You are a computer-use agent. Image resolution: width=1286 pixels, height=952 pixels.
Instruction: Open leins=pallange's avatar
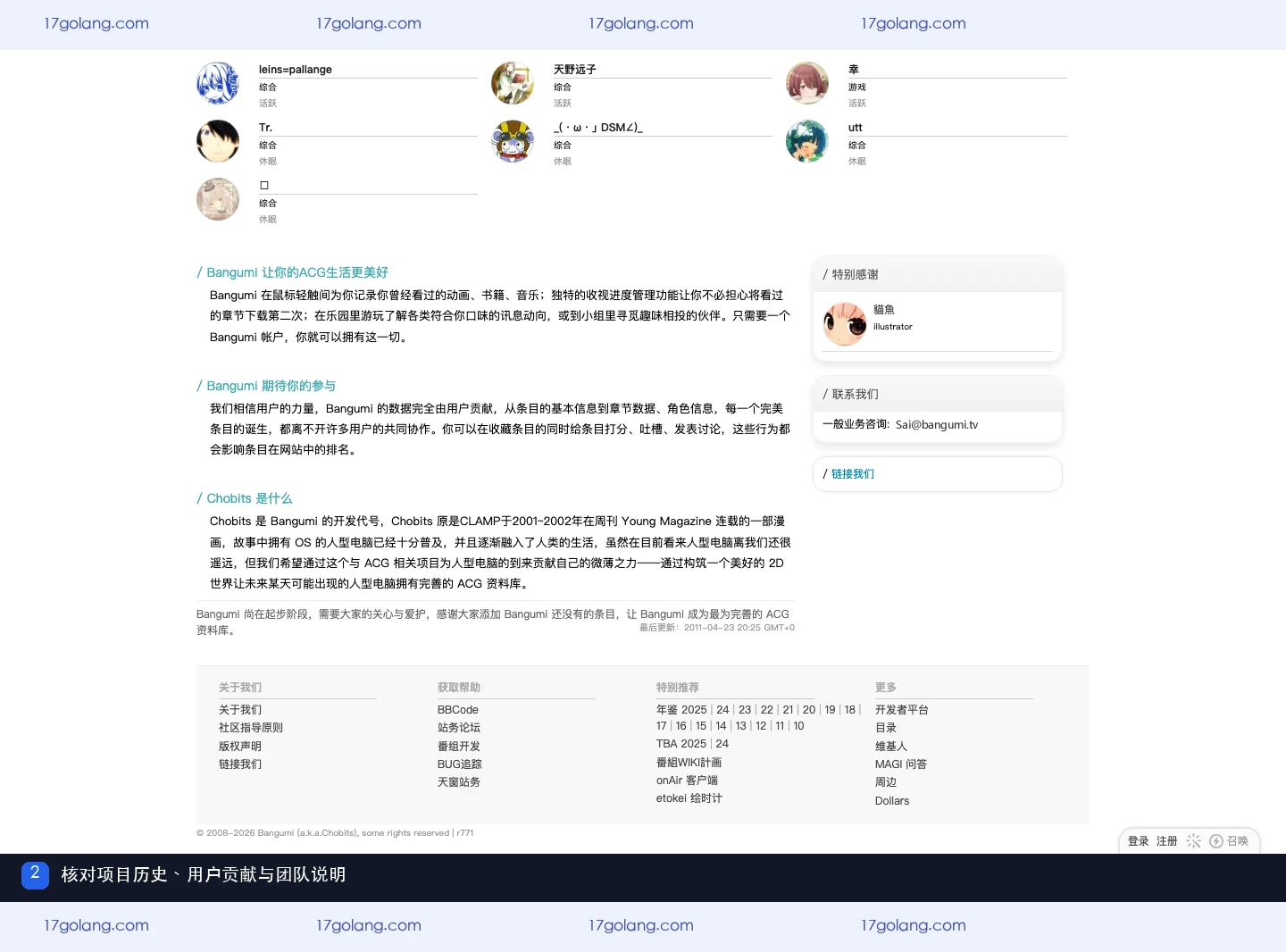coord(218,83)
